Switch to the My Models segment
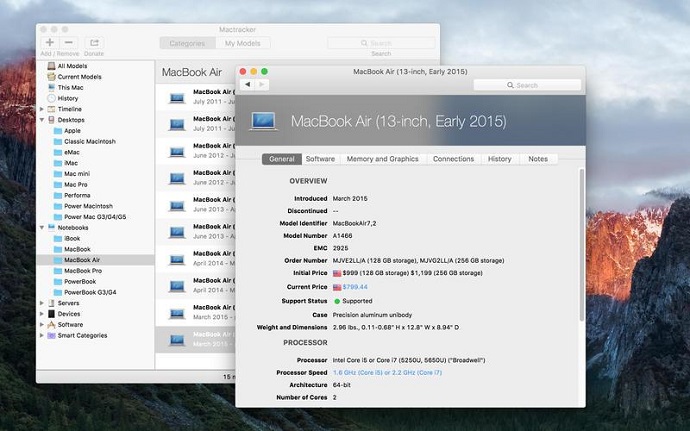 pyautogui.click(x=243, y=43)
